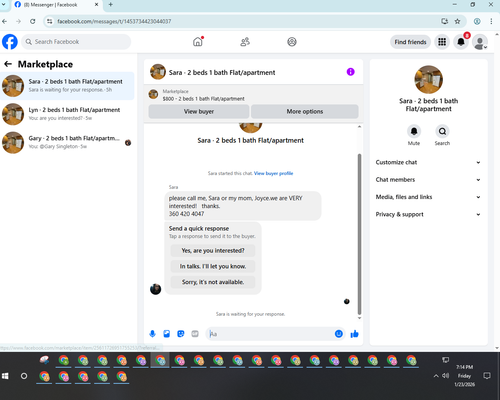This screenshot has width=500, height=400.
Task: Send quick reply 'Sorry, it's not available.'
Action: click(213, 282)
